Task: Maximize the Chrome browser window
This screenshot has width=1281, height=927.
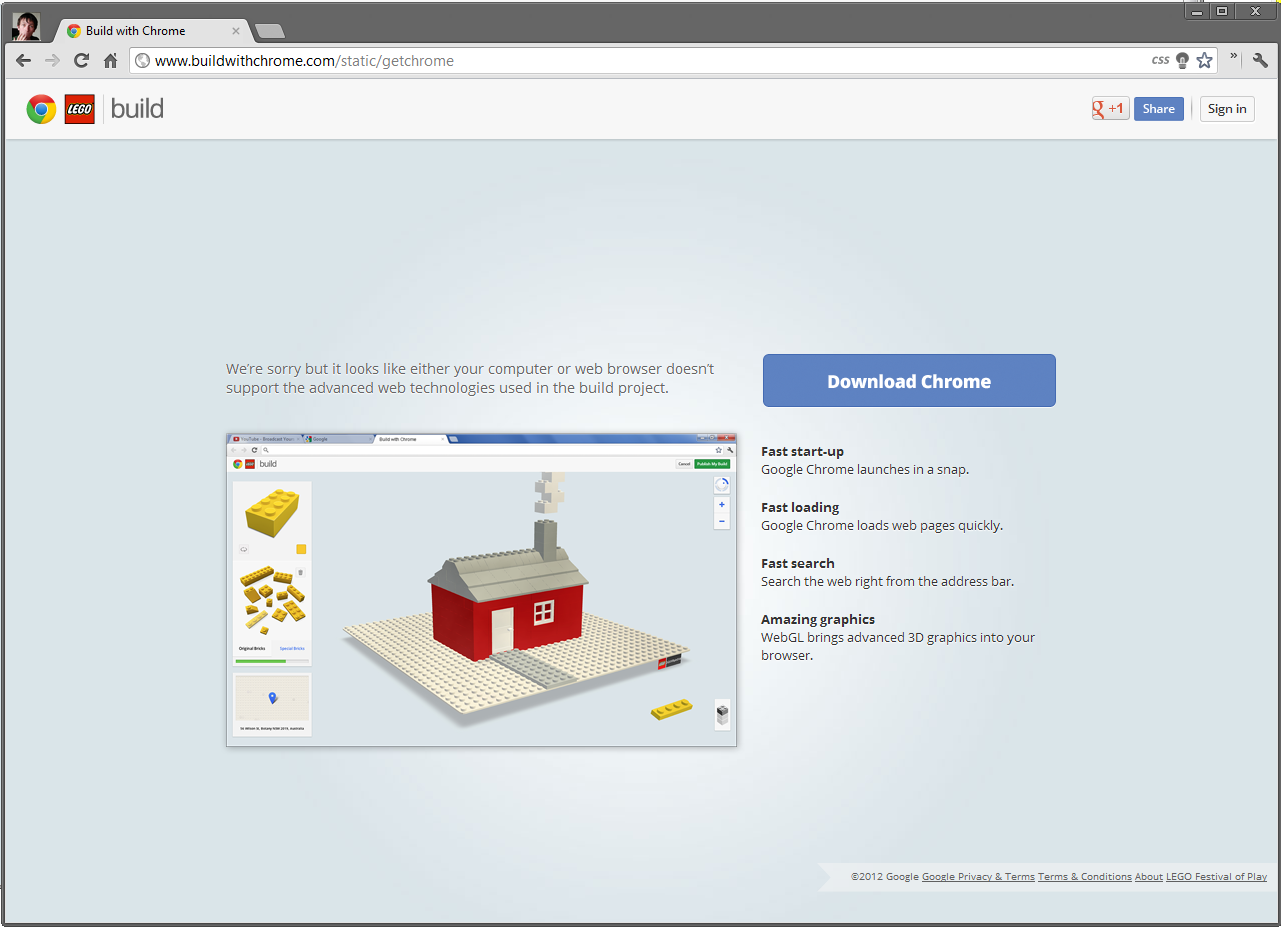Action: (1222, 11)
